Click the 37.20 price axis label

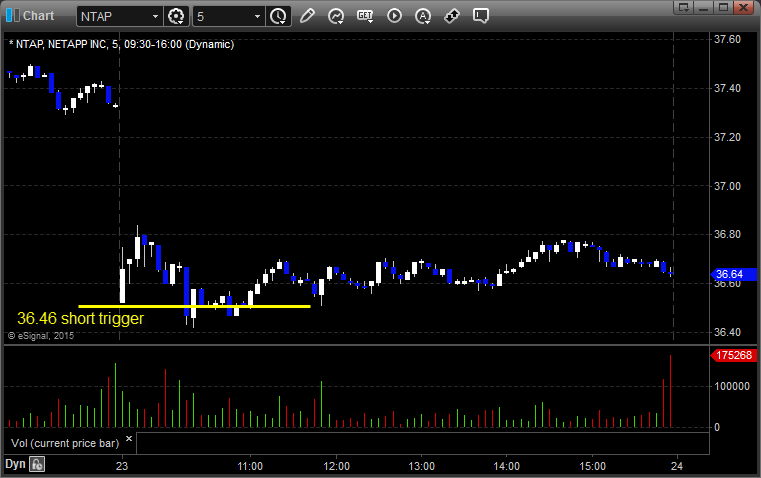click(x=728, y=137)
